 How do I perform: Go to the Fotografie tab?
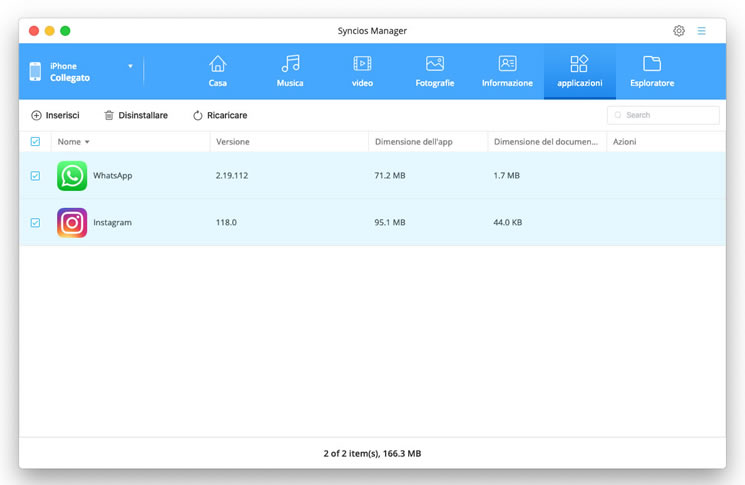pos(435,71)
